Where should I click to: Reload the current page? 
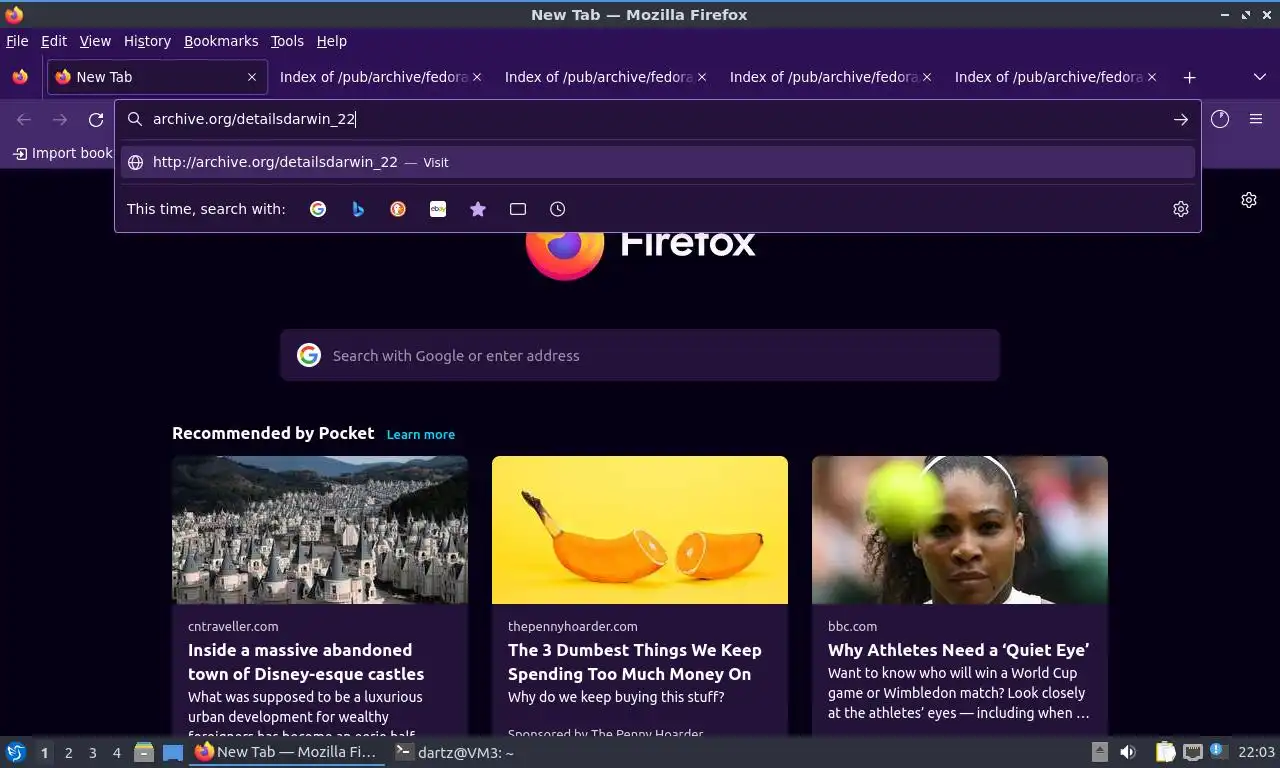(x=96, y=120)
